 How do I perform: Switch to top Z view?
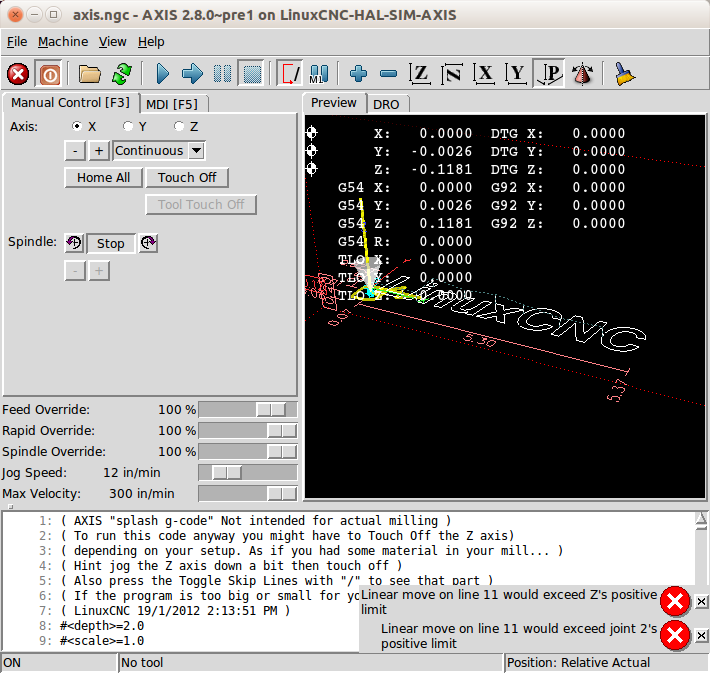(420, 74)
